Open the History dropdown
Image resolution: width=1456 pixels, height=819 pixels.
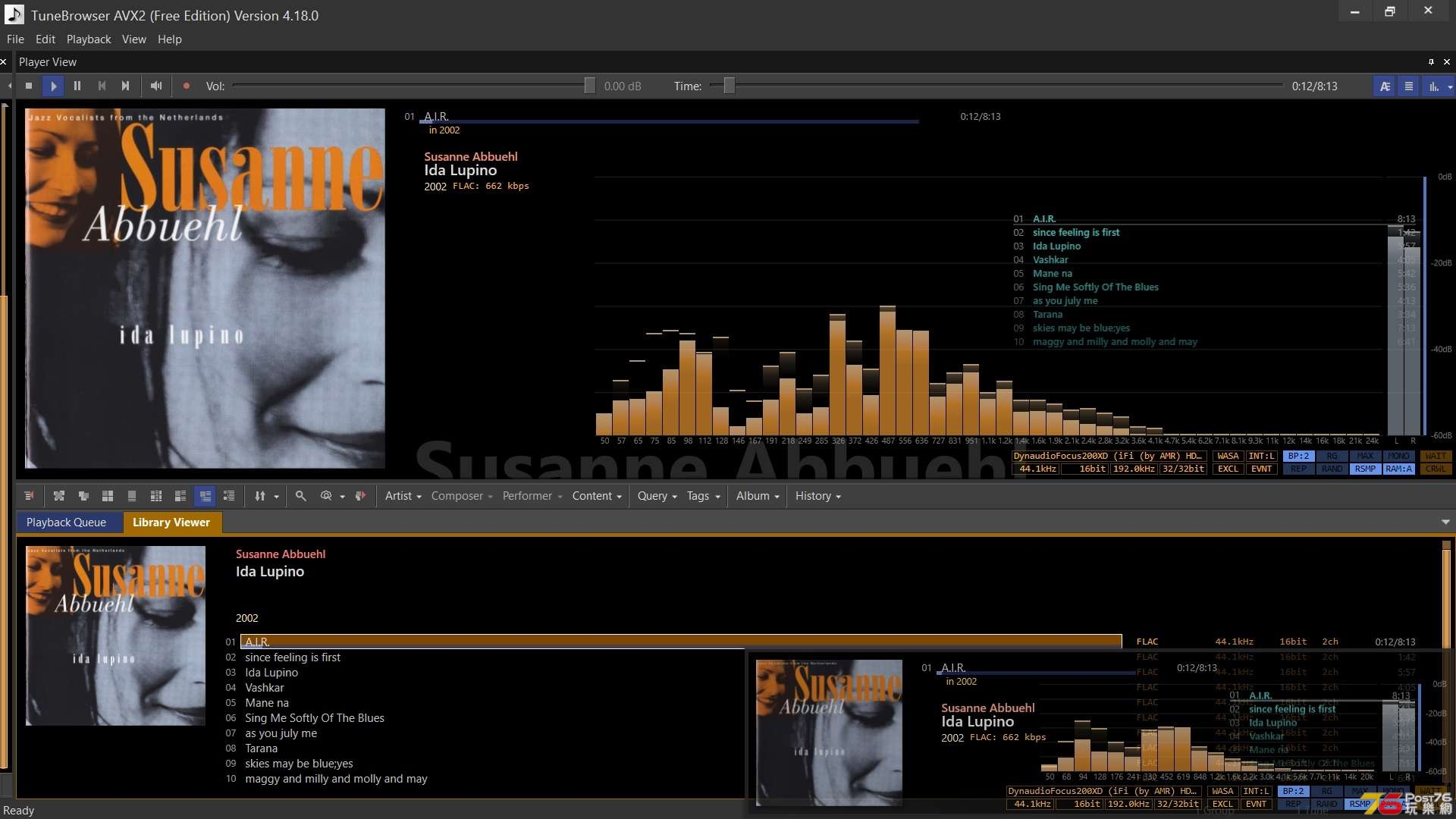point(817,496)
